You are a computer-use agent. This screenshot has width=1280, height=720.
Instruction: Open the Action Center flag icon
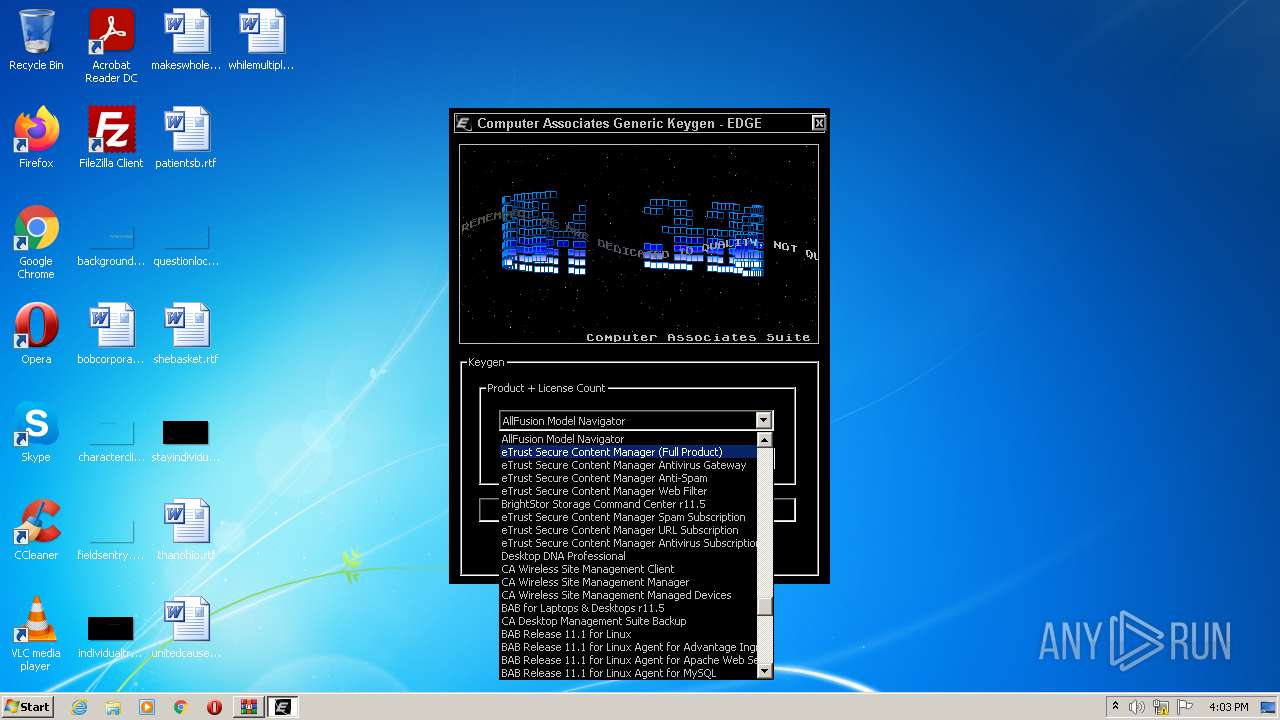1185,707
